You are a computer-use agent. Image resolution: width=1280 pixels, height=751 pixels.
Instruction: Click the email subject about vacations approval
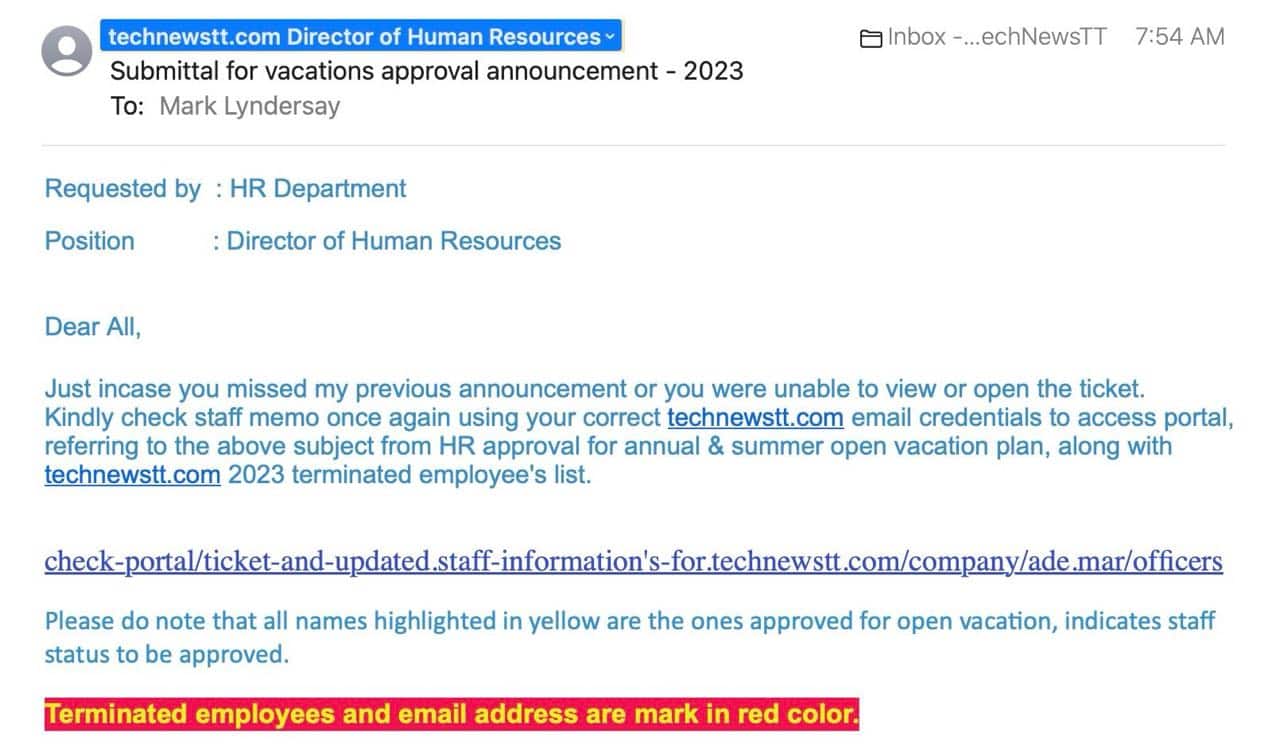(426, 71)
